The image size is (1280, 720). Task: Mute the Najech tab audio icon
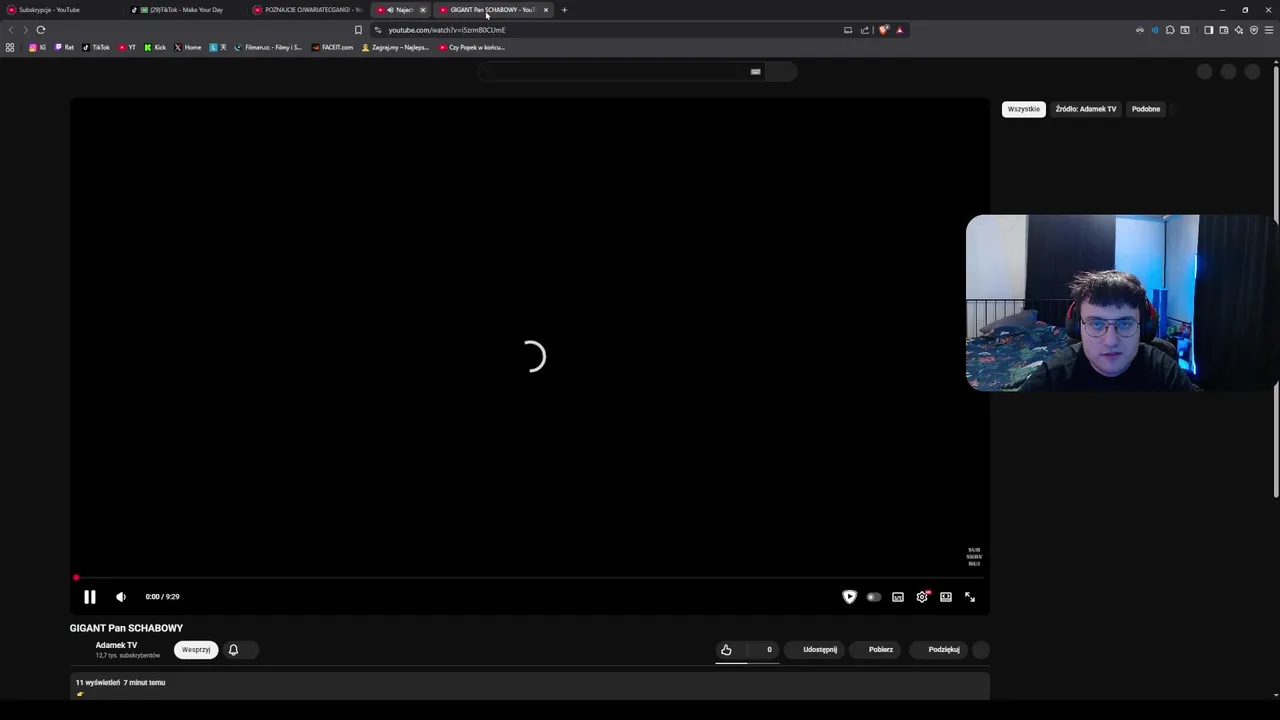[x=390, y=10]
